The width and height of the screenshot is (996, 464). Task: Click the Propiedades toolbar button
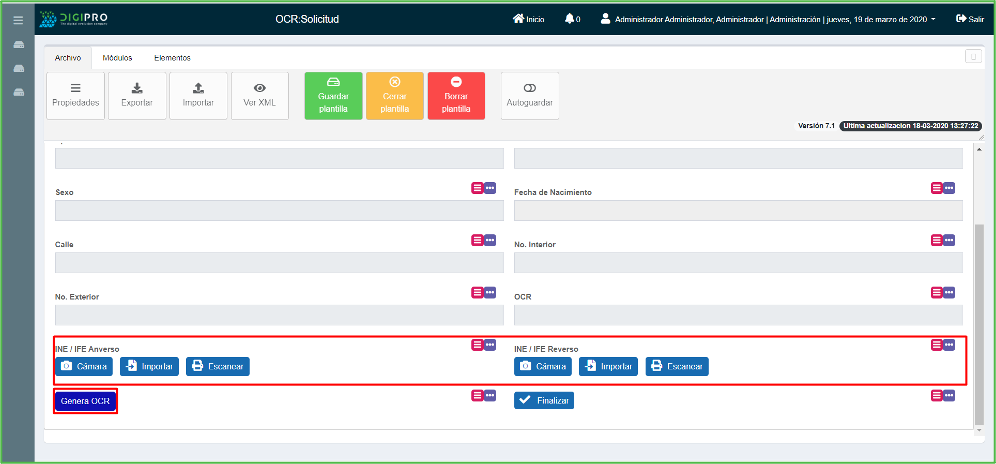pos(75,96)
